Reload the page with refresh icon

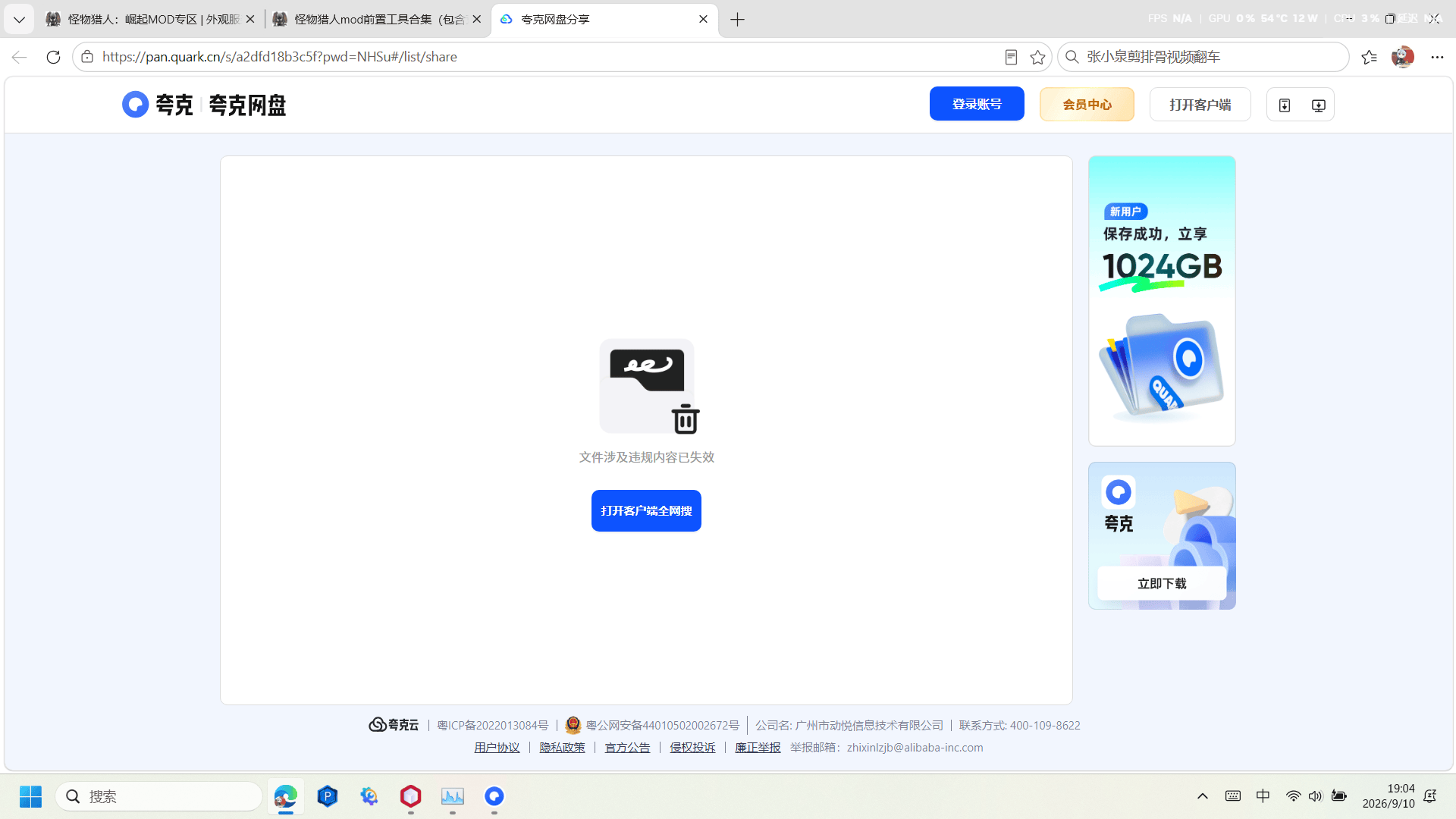[x=53, y=57]
